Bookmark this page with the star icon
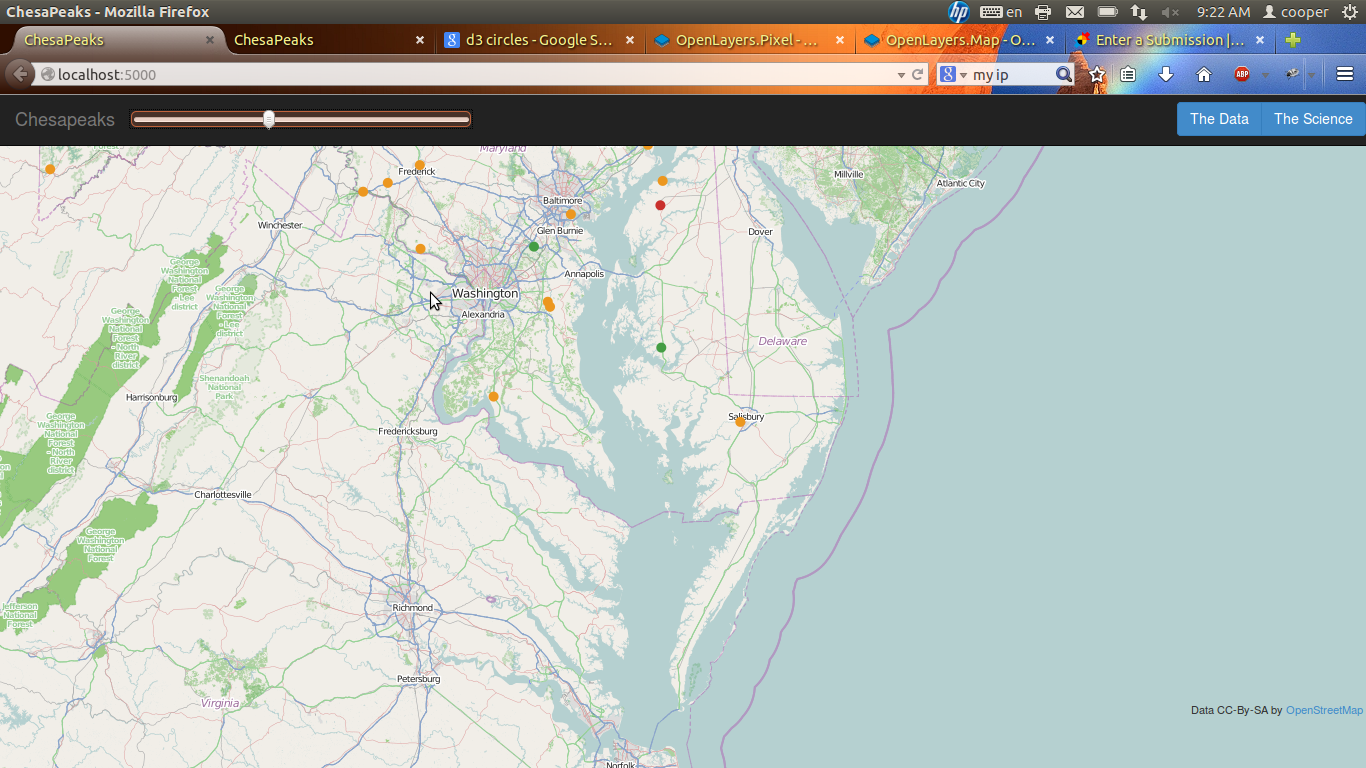 (x=1097, y=75)
